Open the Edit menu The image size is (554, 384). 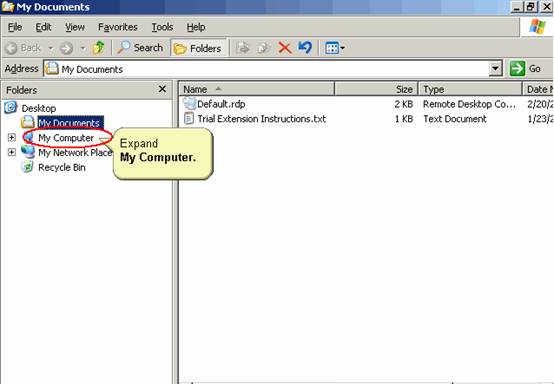(43, 27)
